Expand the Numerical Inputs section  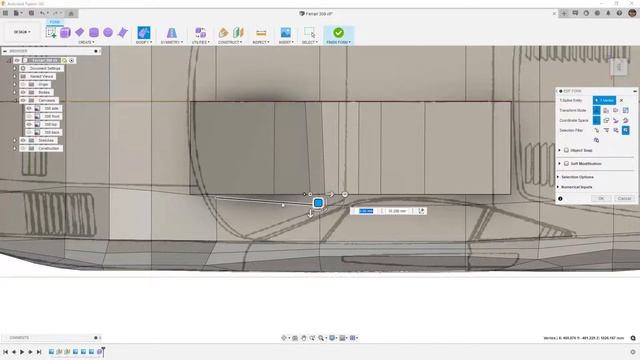click(576, 187)
